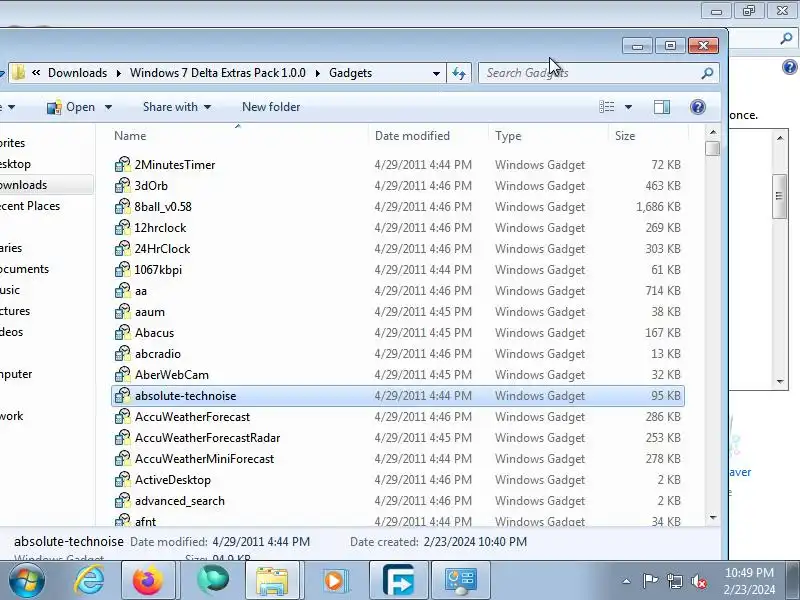This screenshot has height=600, width=800.
Task: Launch Internet Explorer from taskbar
Action: pos(89,580)
